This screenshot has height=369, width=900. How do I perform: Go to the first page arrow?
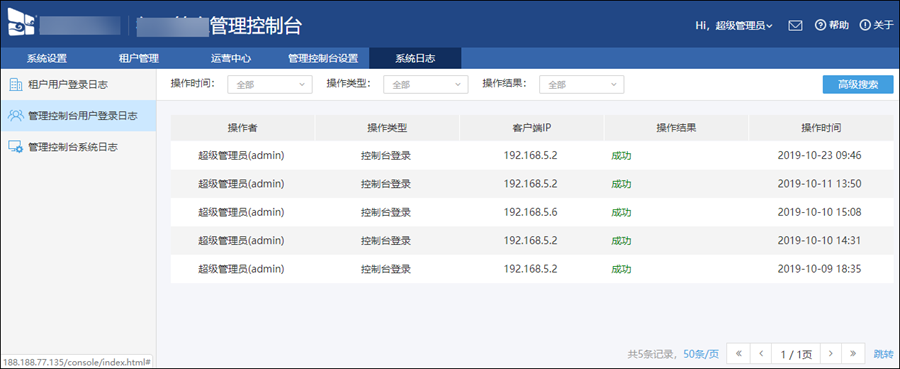[739, 354]
